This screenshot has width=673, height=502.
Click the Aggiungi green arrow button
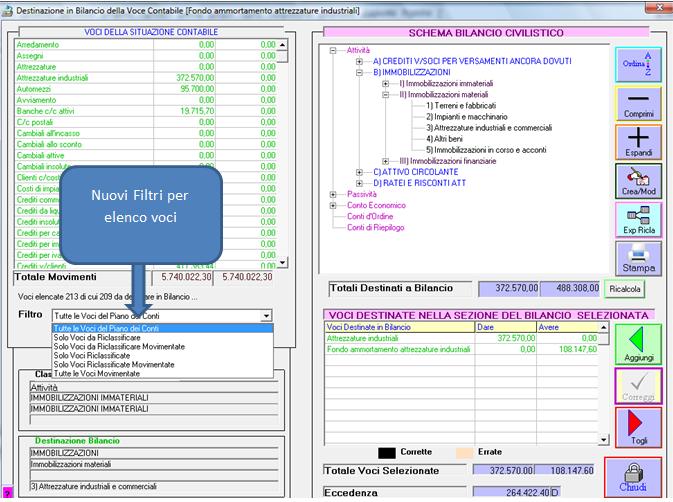(x=638, y=344)
